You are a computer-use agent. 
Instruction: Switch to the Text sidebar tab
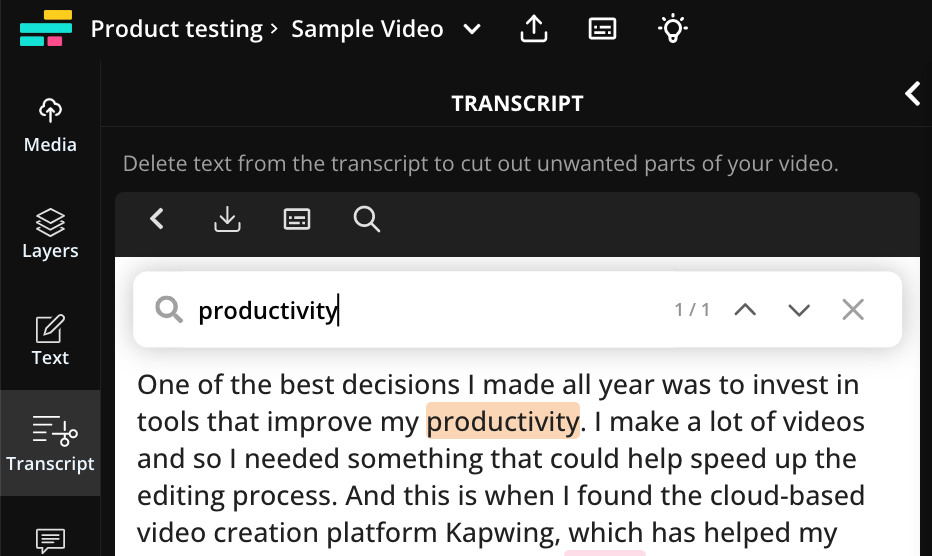(50, 340)
